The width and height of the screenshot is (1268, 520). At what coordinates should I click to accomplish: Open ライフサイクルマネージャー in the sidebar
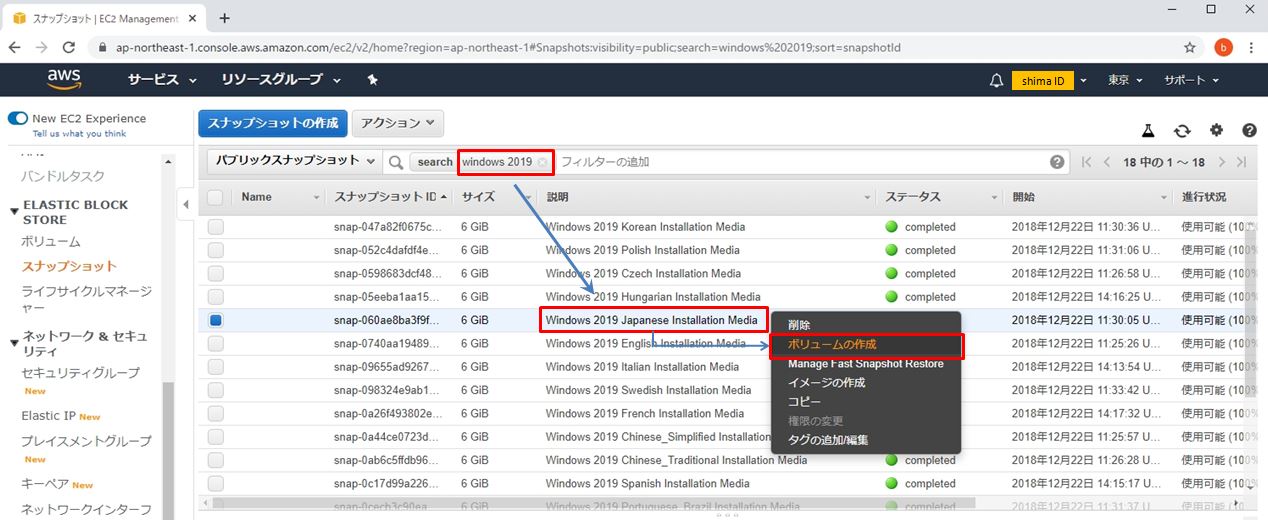[87, 299]
